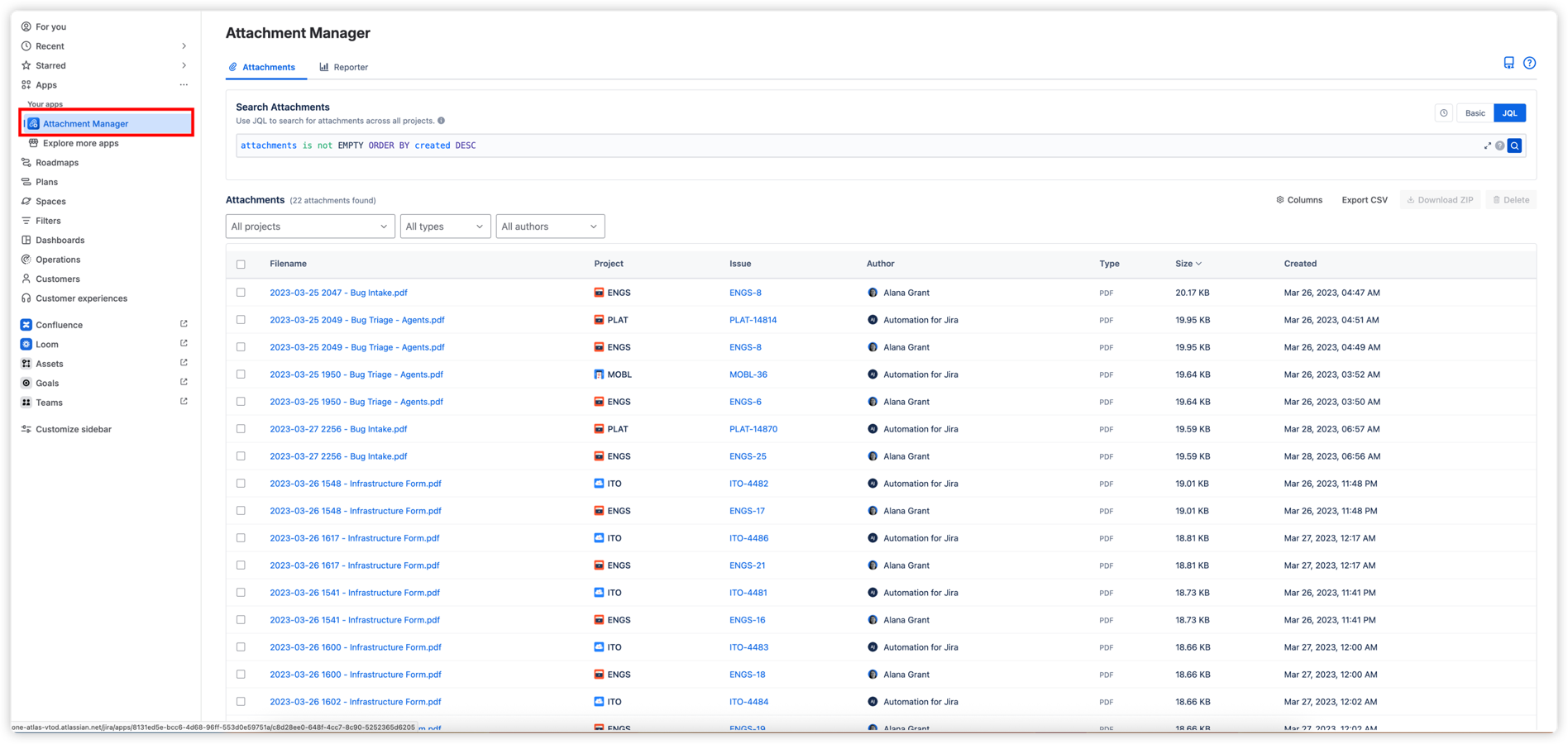Click the help question mark icon
The image size is (1568, 744).
tap(1529, 63)
